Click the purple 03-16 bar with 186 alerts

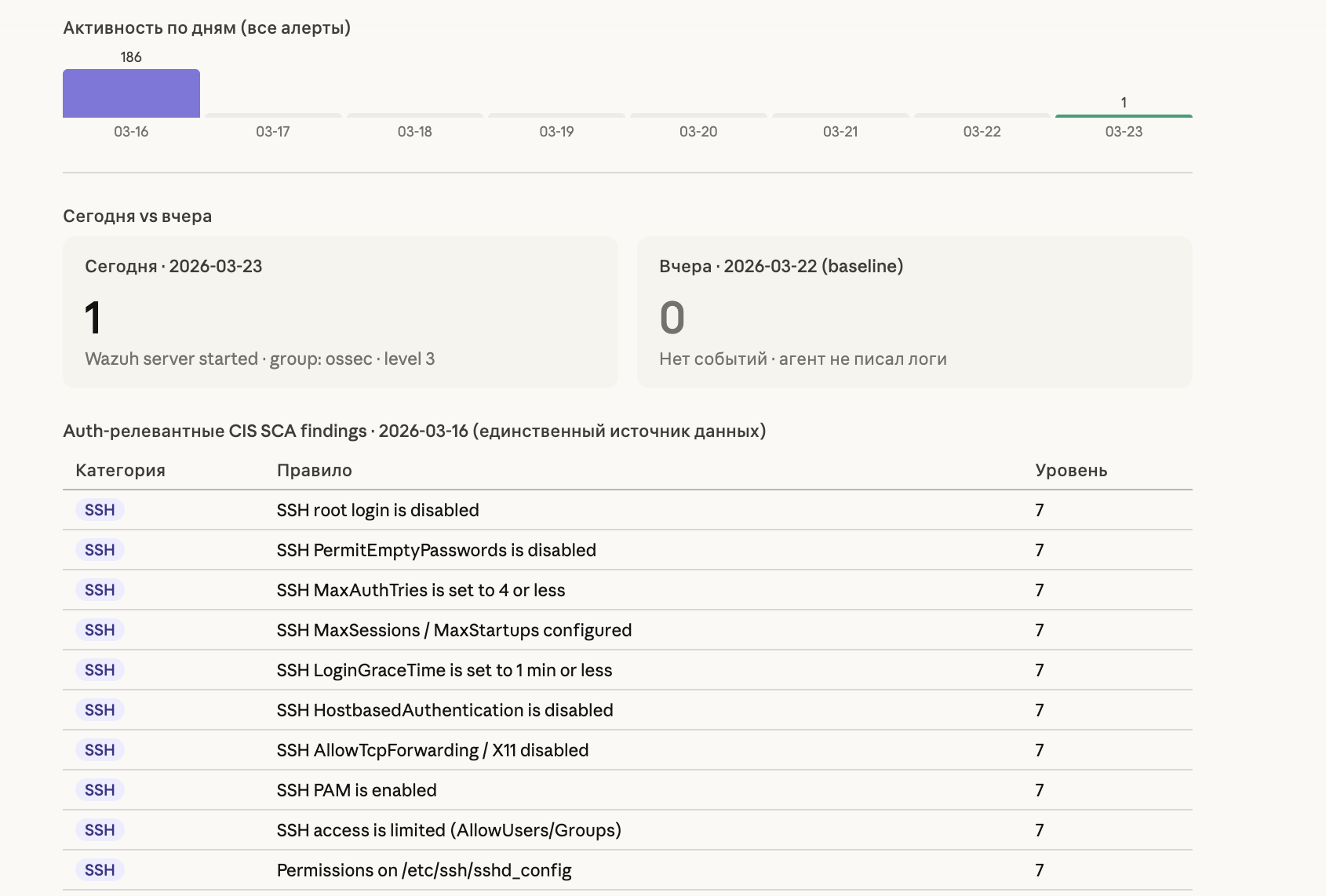[x=131, y=93]
